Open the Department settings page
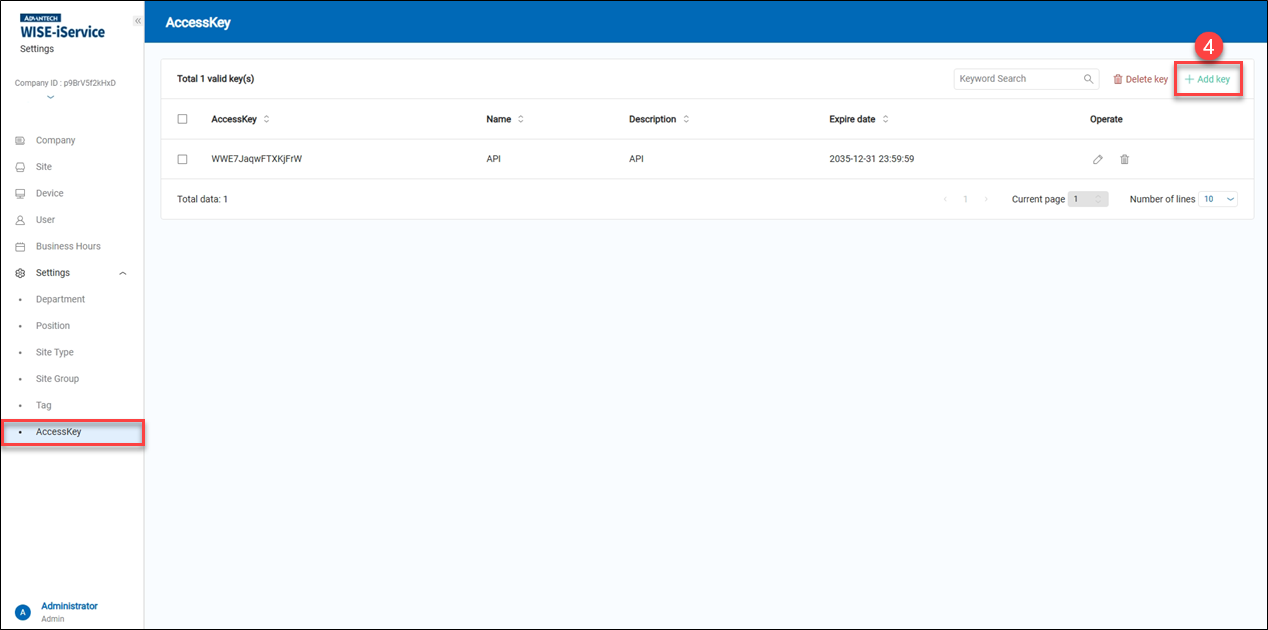The width and height of the screenshot is (1268, 630). [60, 299]
